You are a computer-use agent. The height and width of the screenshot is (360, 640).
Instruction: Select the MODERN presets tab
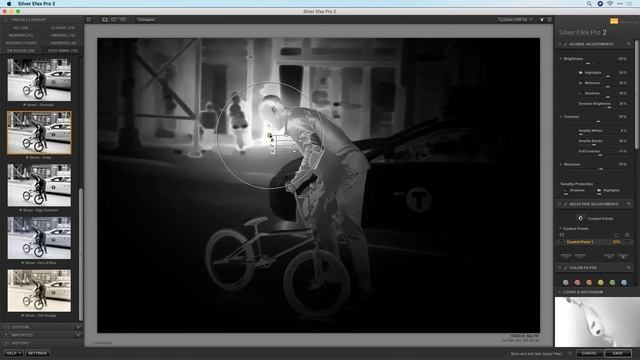[21, 36]
